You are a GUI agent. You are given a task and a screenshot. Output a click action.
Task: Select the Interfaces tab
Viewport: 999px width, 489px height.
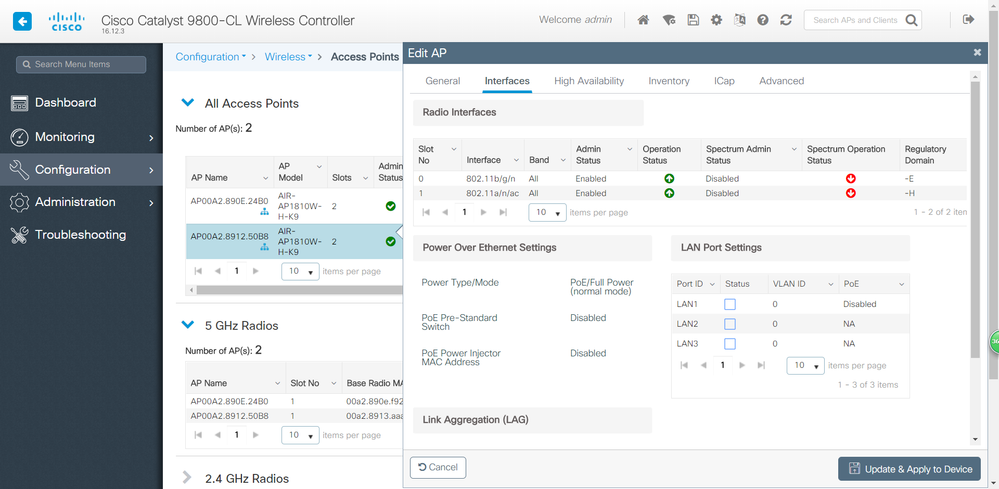point(507,81)
